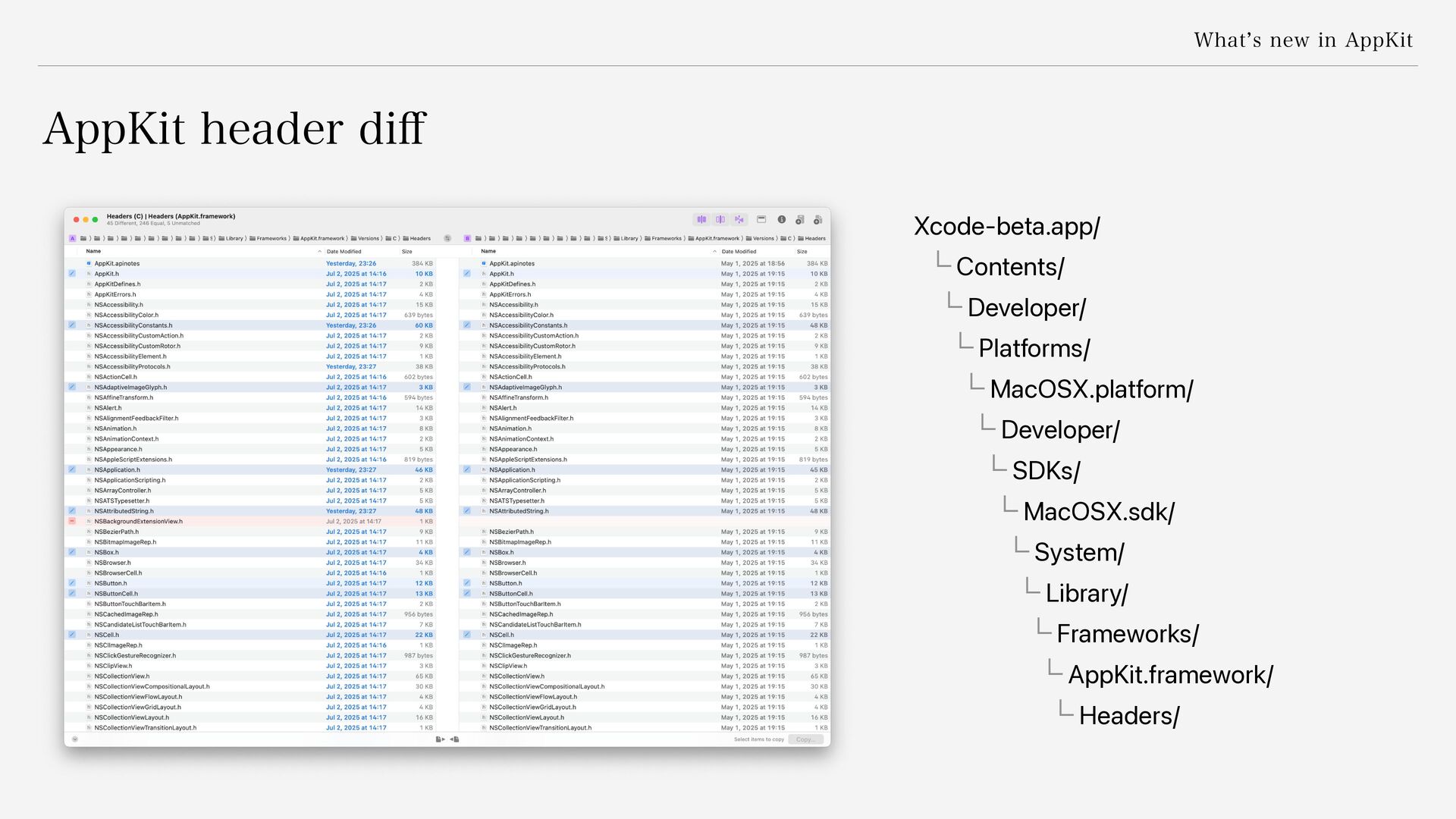Toggle changed marker beside left NSApplication.h
The width and height of the screenshot is (1456, 819).
[x=72, y=470]
